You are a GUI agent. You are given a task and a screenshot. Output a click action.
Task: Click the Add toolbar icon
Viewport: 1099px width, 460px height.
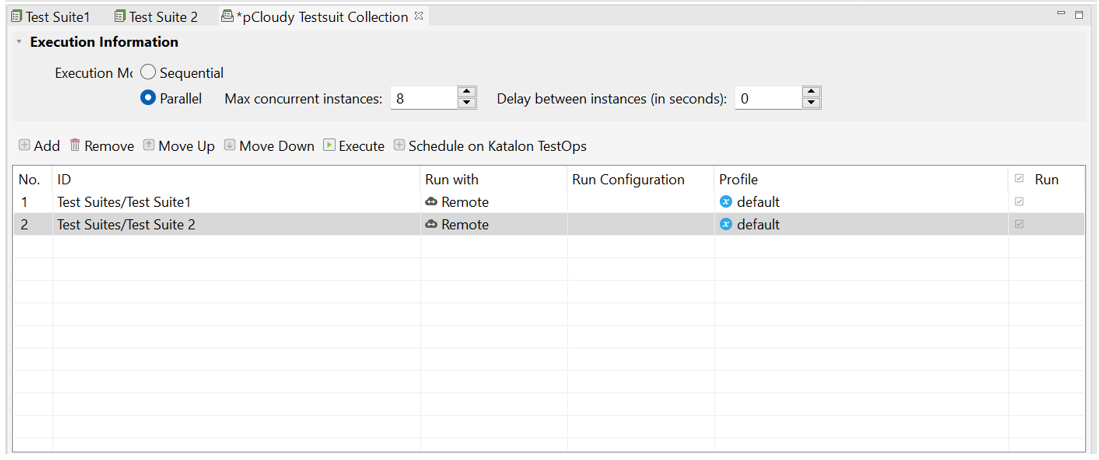pos(24,146)
